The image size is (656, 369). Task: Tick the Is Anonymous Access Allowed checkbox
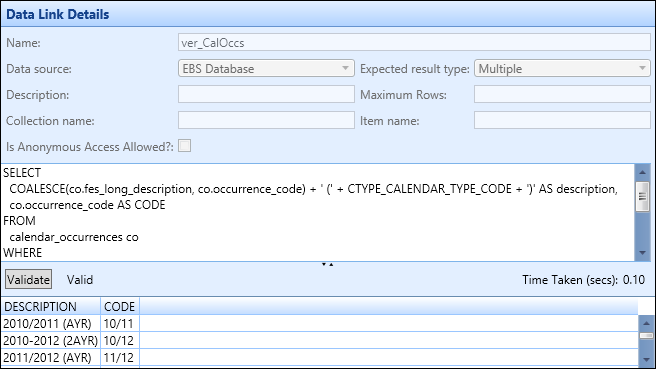tap(184, 146)
